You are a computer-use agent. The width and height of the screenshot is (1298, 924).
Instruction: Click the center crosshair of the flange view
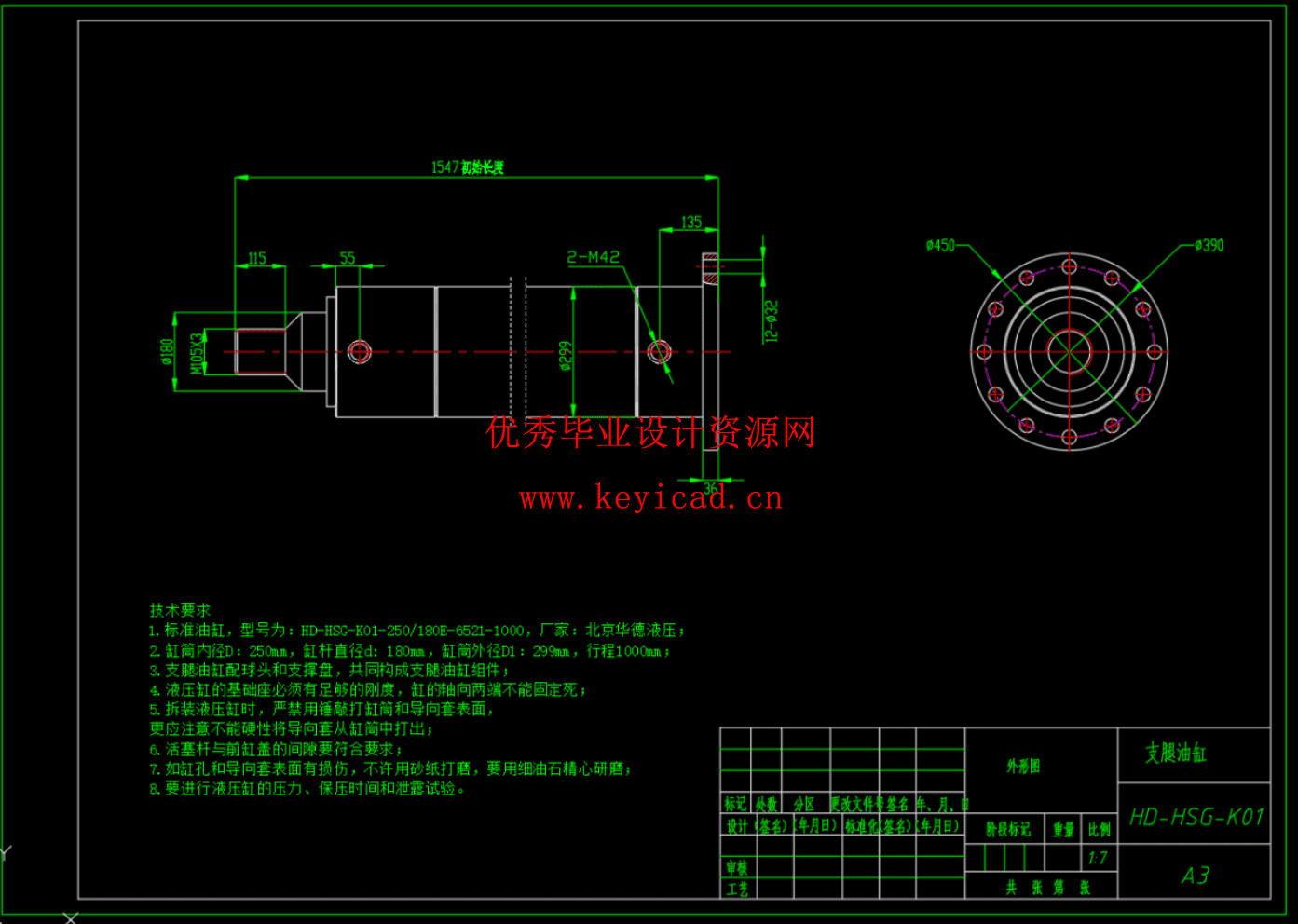coord(1068,352)
